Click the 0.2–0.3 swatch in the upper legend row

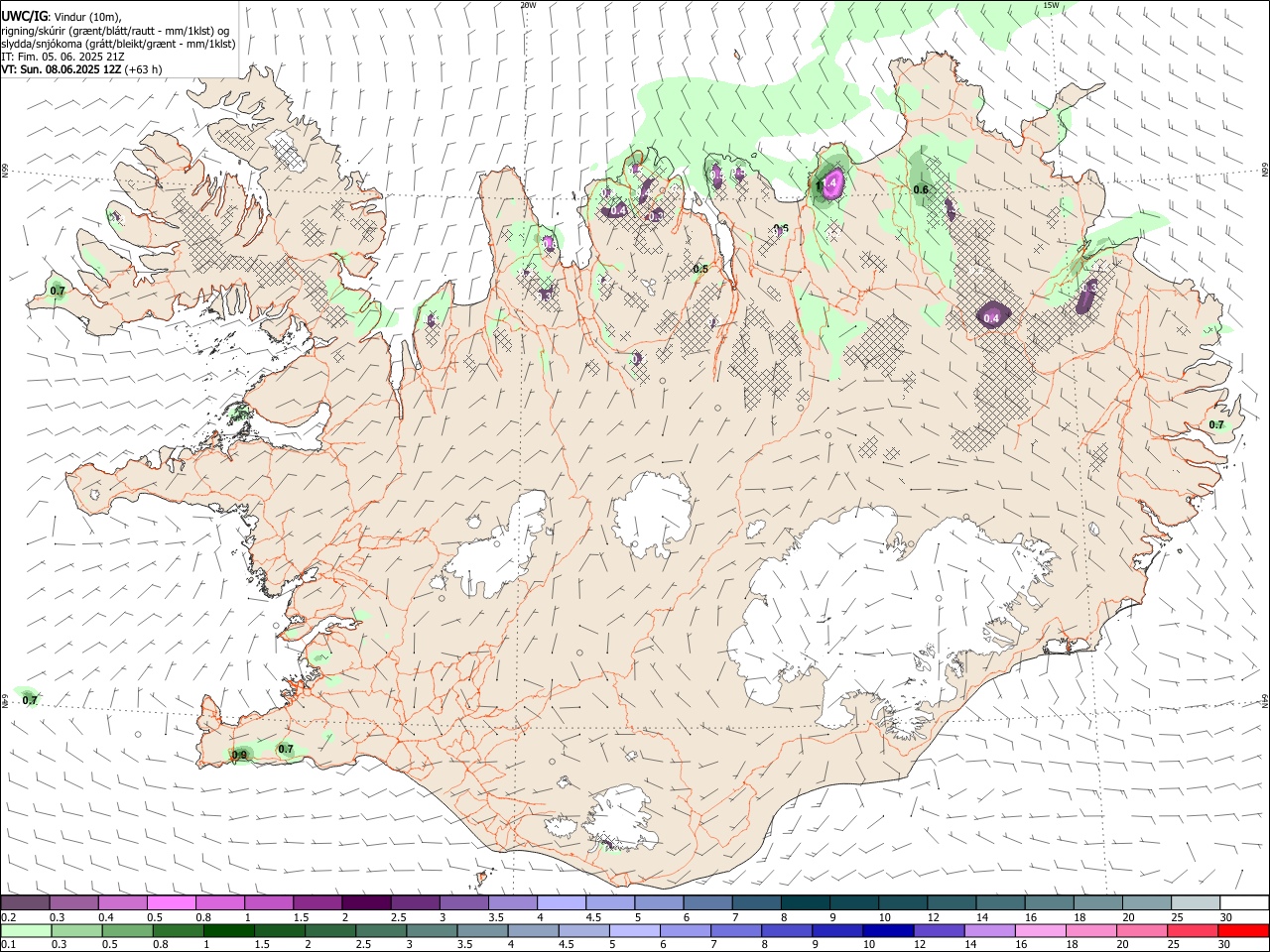25,903
